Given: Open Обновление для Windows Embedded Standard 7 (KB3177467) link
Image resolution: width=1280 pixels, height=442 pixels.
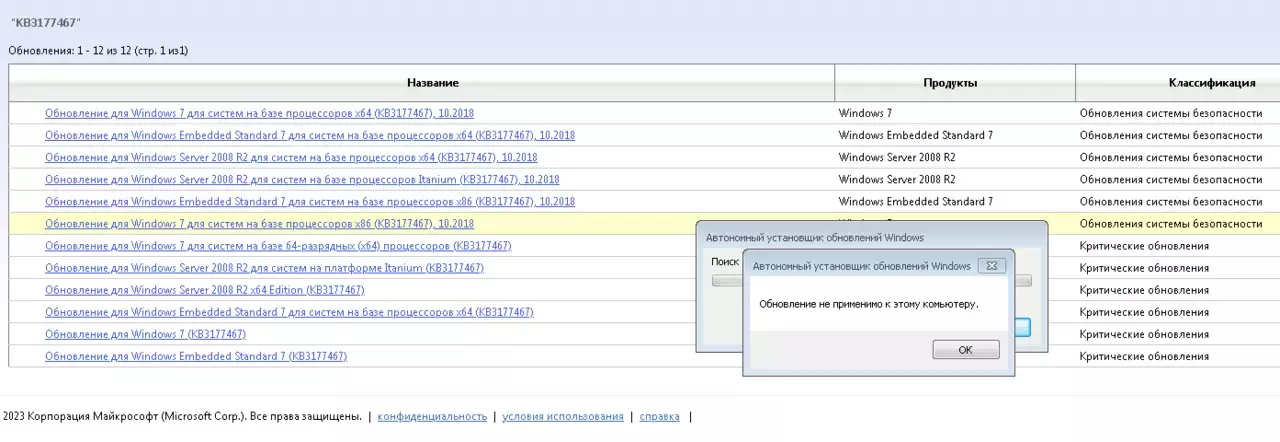Looking at the screenshot, I should point(196,355).
